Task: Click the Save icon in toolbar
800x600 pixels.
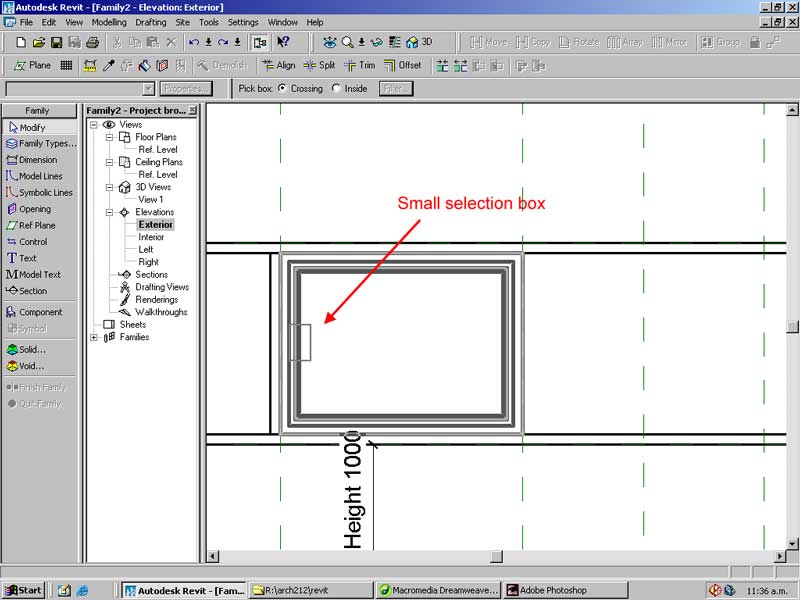Action: 57,42
